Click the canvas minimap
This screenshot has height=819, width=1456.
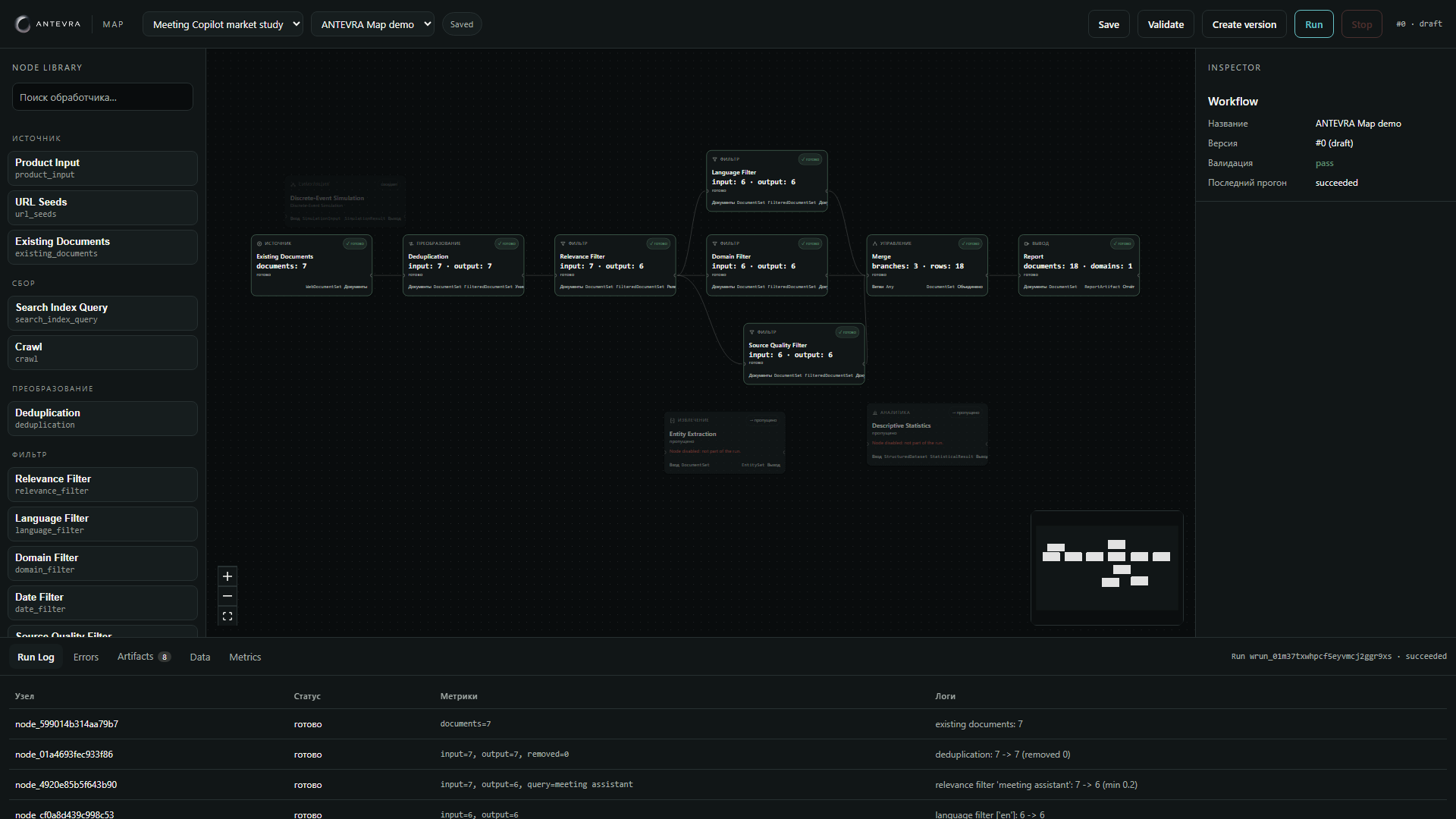tap(1107, 568)
